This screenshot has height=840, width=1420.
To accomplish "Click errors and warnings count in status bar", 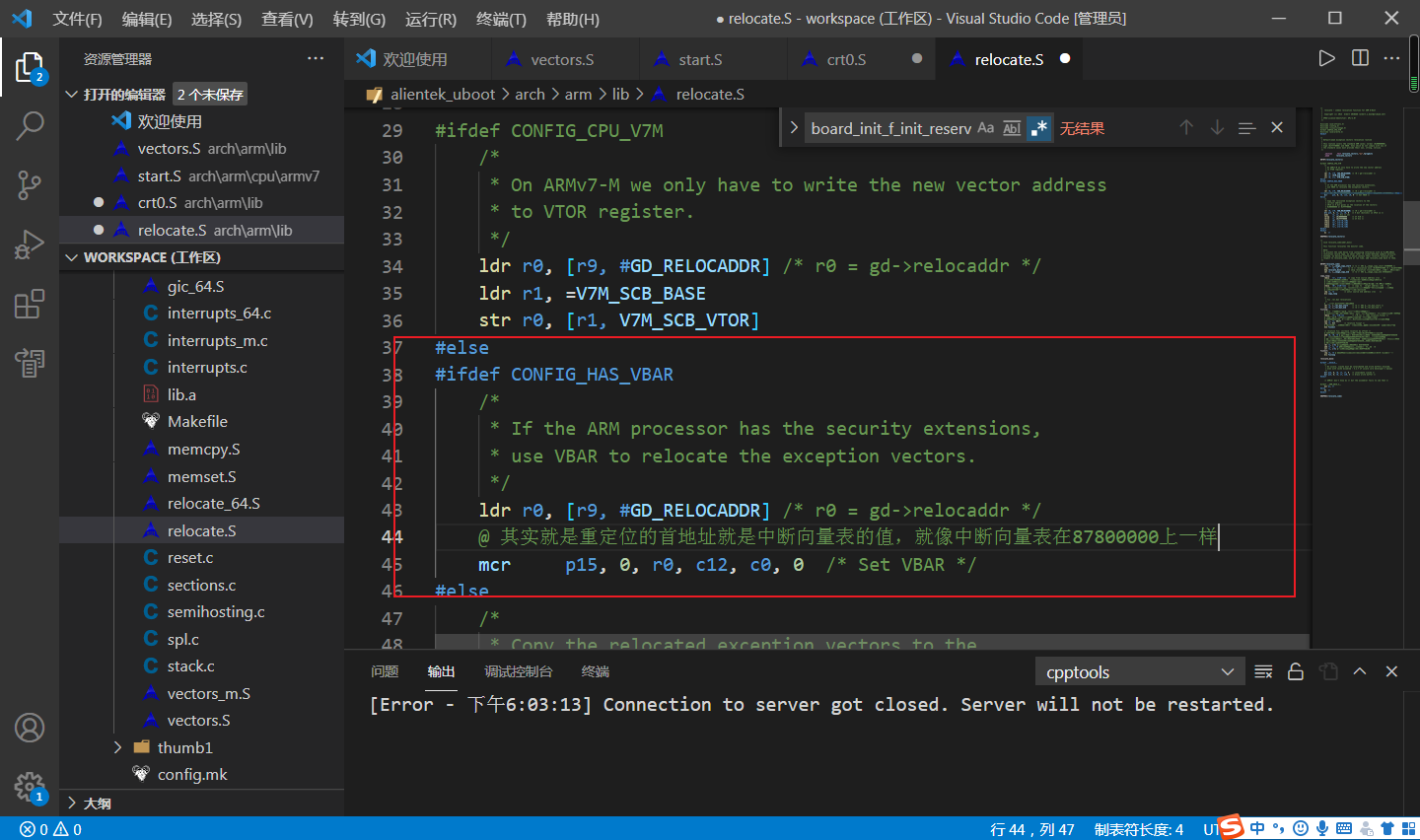I will (x=51, y=829).
